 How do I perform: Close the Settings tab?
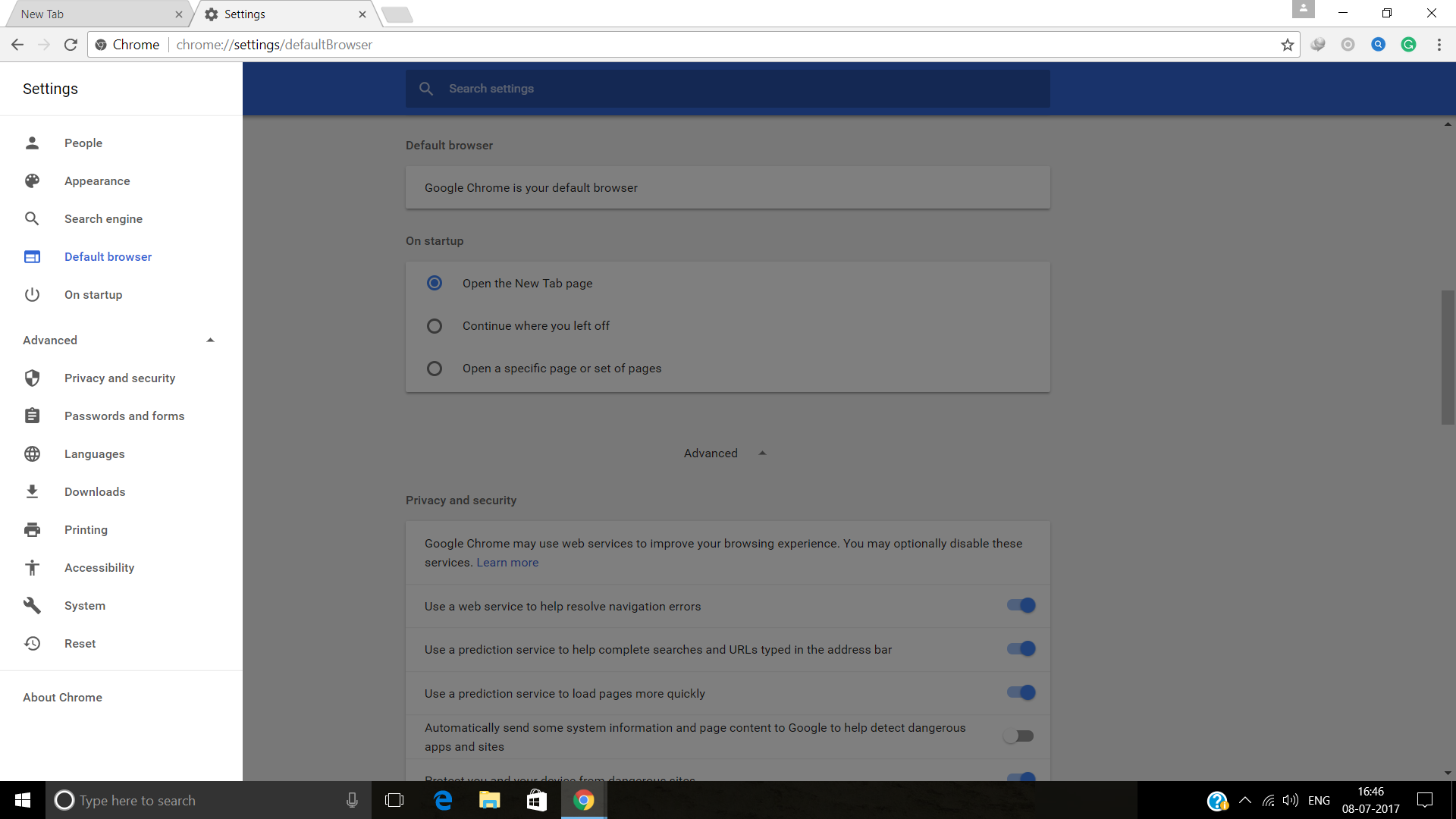[x=362, y=14]
